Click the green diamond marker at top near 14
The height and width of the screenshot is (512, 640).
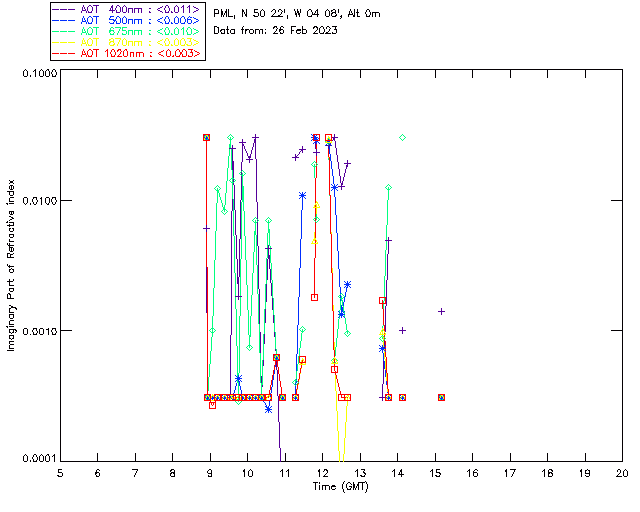402,138
